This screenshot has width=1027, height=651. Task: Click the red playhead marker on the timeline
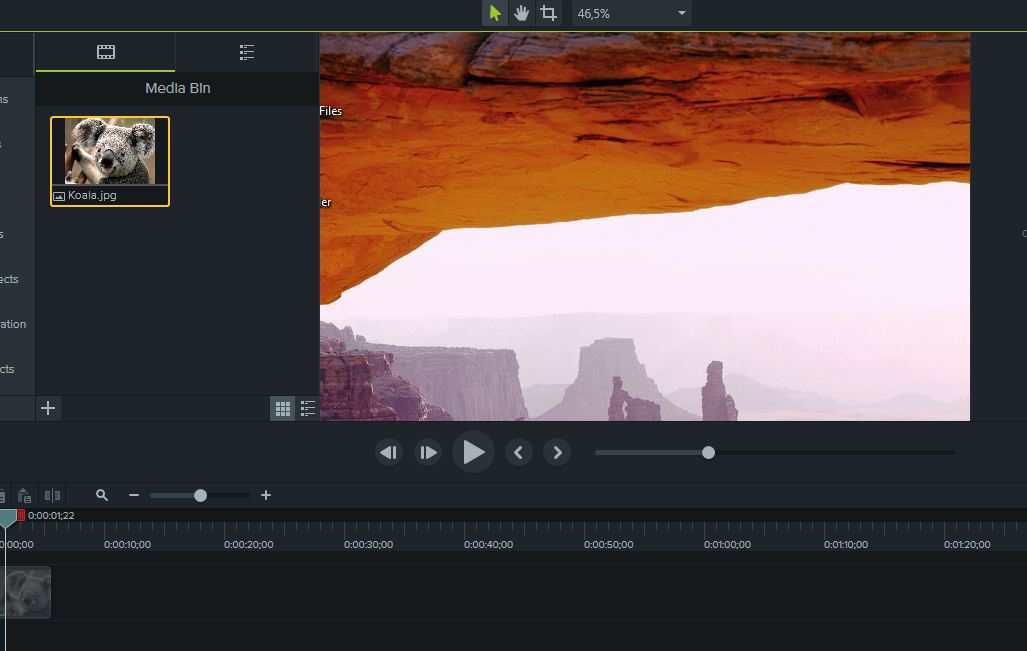point(20,513)
